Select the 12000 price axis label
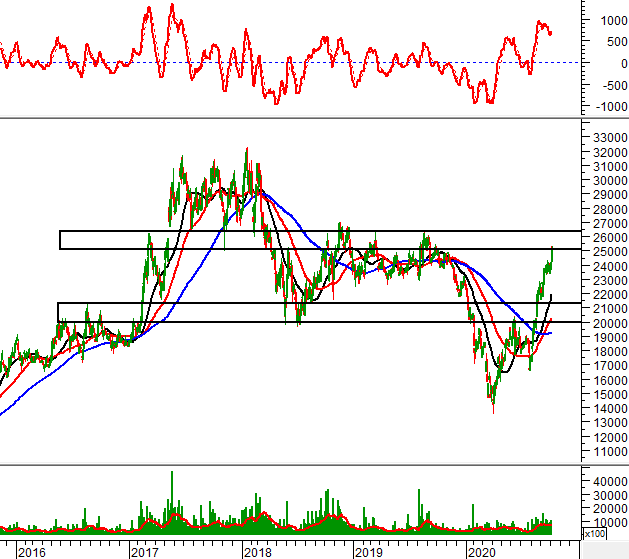629x559 pixels. 610,437
